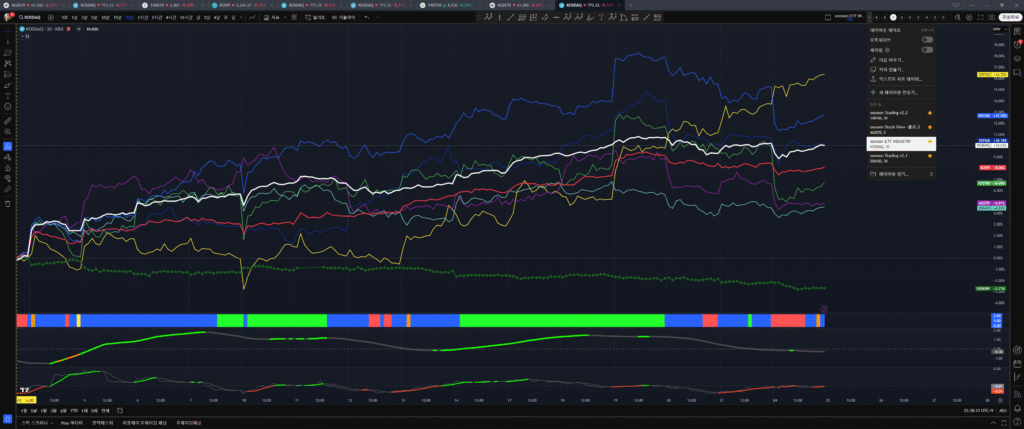This screenshot has width=1024, height=429.
Task: Toggle the autosave switch in layout menu
Action: (x=927, y=39)
